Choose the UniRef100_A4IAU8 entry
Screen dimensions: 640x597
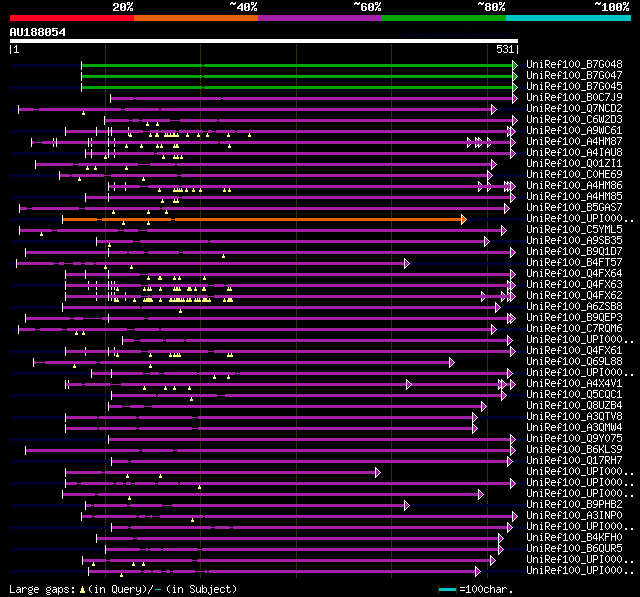(574, 153)
